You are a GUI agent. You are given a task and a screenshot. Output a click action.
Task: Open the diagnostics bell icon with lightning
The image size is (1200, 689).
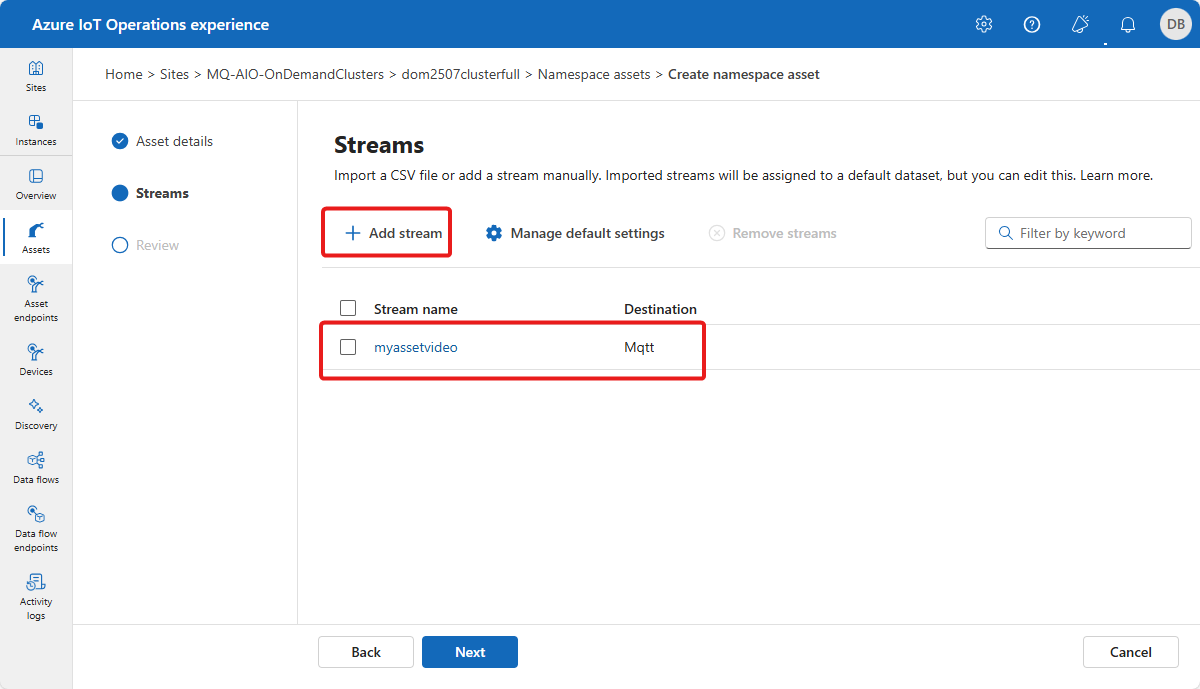point(1080,24)
